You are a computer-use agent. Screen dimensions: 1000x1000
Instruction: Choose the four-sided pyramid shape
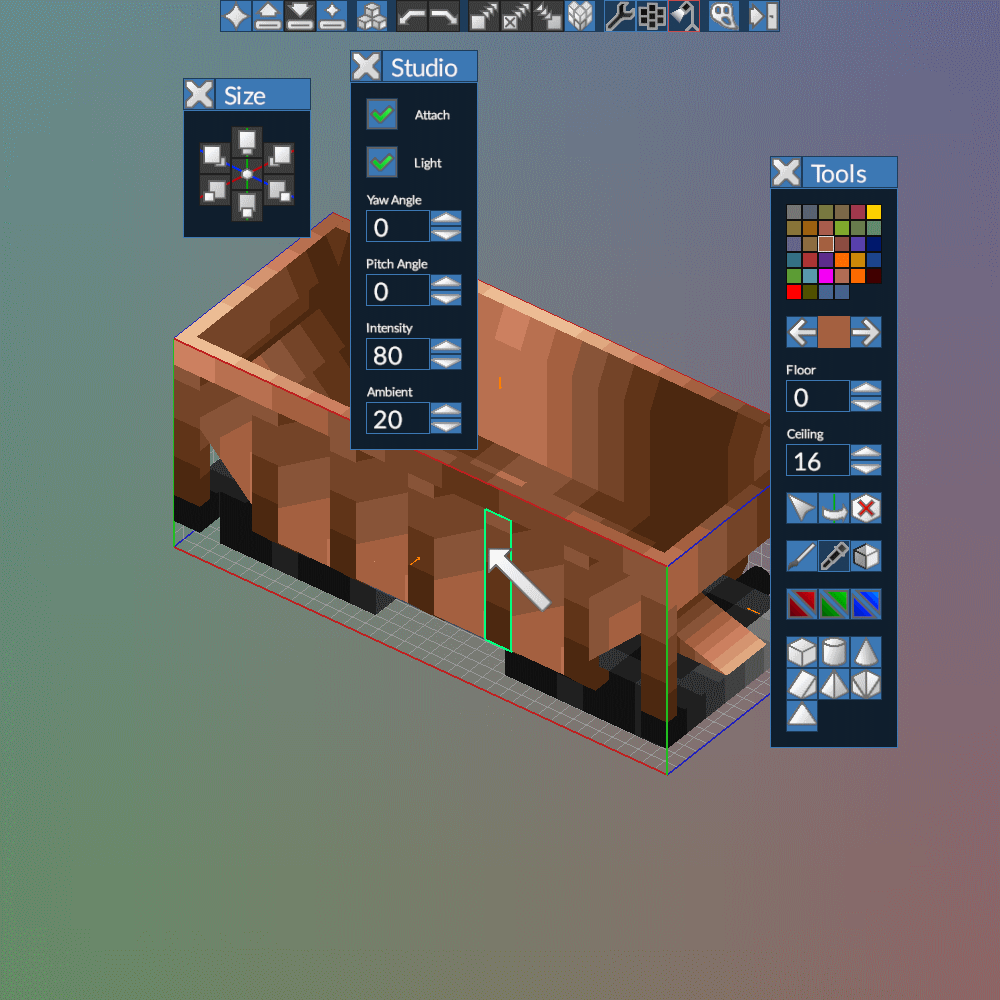(834, 684)
